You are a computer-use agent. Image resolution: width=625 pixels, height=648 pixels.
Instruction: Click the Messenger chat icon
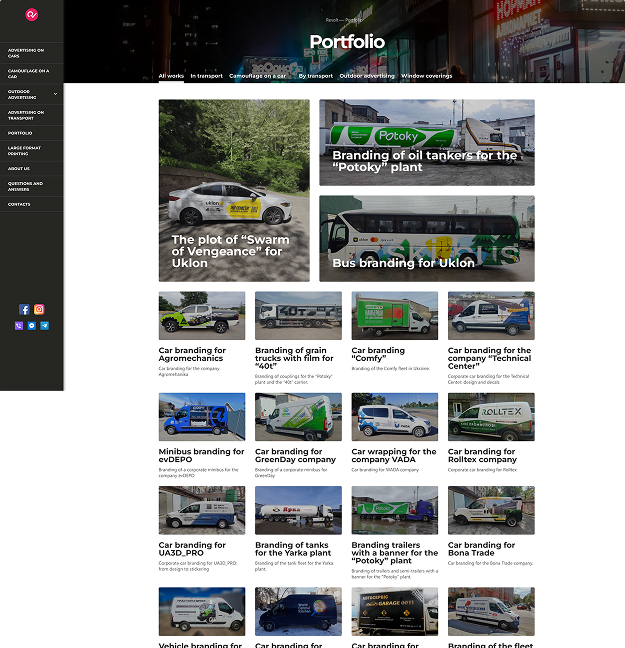pos(32,326)
